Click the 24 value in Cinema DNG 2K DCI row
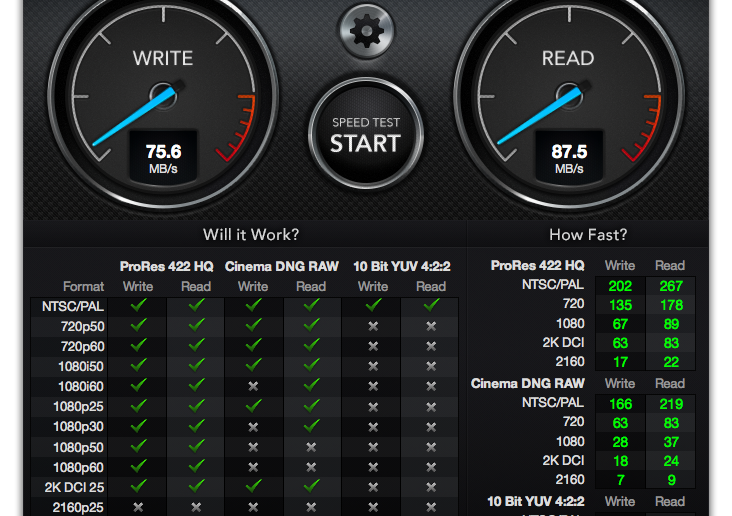Viewport: 732px width, 516px height. click(671, 461)
